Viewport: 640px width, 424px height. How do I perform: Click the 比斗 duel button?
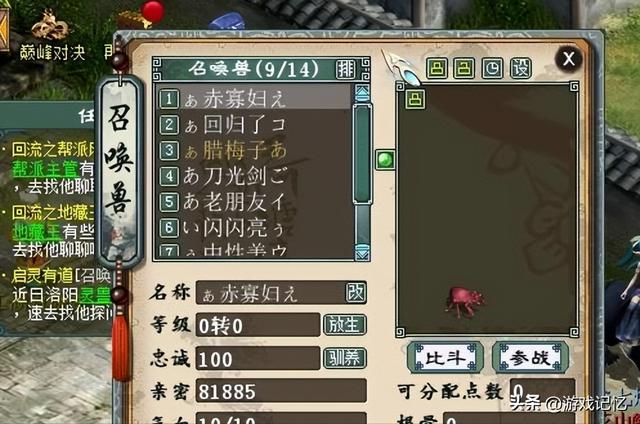(x=446, y=358)
